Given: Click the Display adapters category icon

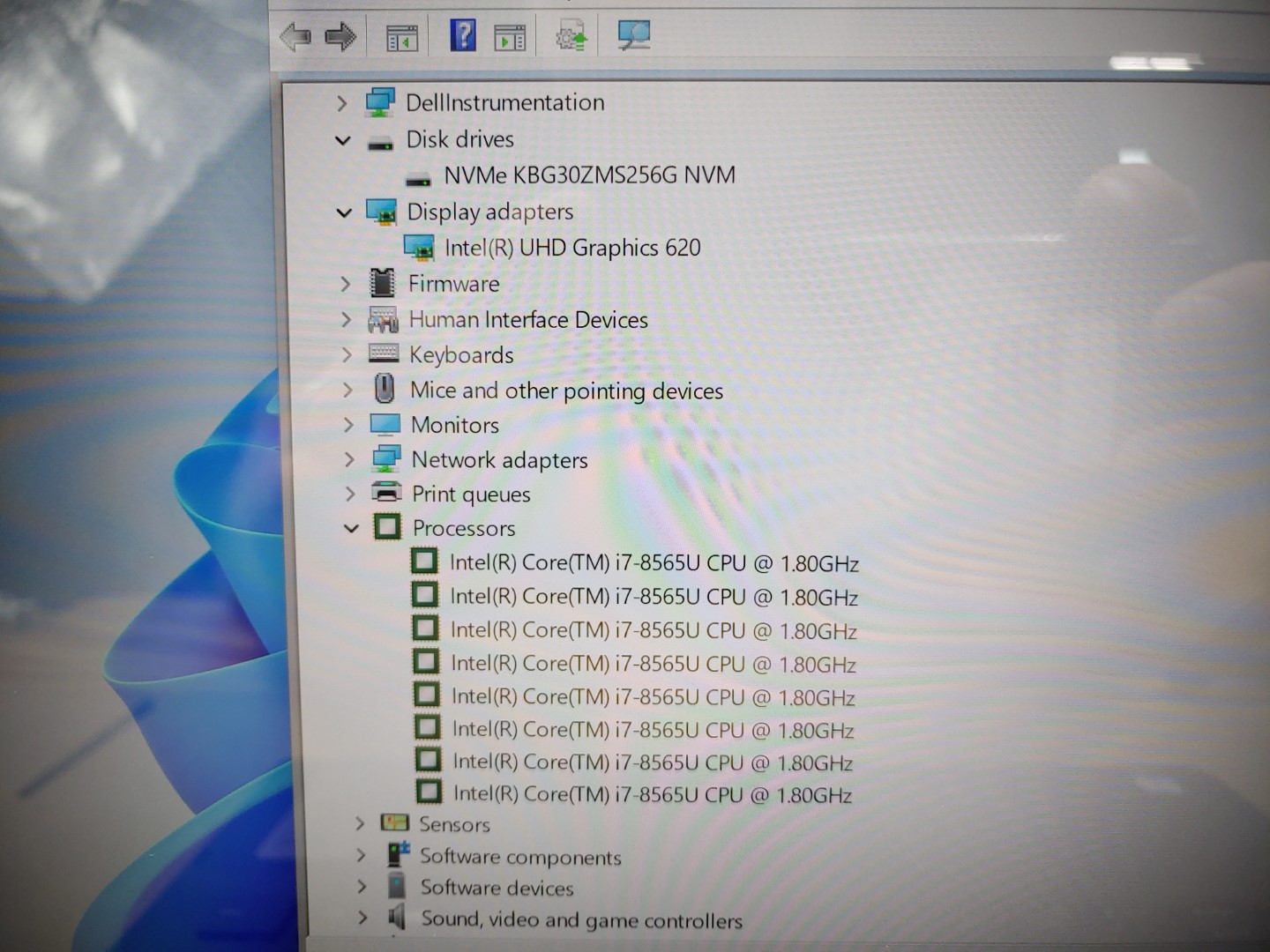Looking at the screenshot, I should pyautogui.click(x=382, y=212).
